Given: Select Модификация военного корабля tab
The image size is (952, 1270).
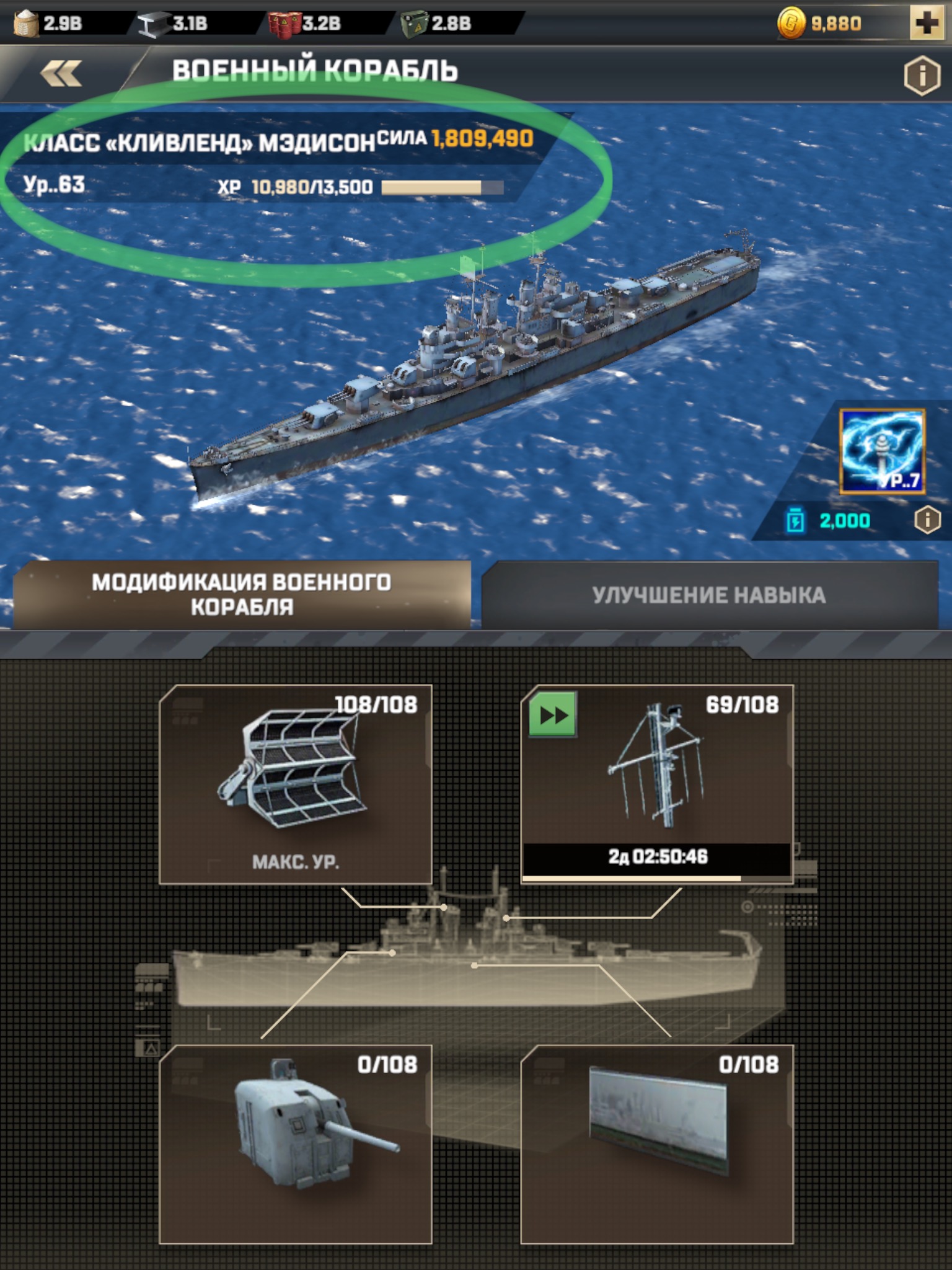Looking at the screenshot, I should click(x=242, y=595).
